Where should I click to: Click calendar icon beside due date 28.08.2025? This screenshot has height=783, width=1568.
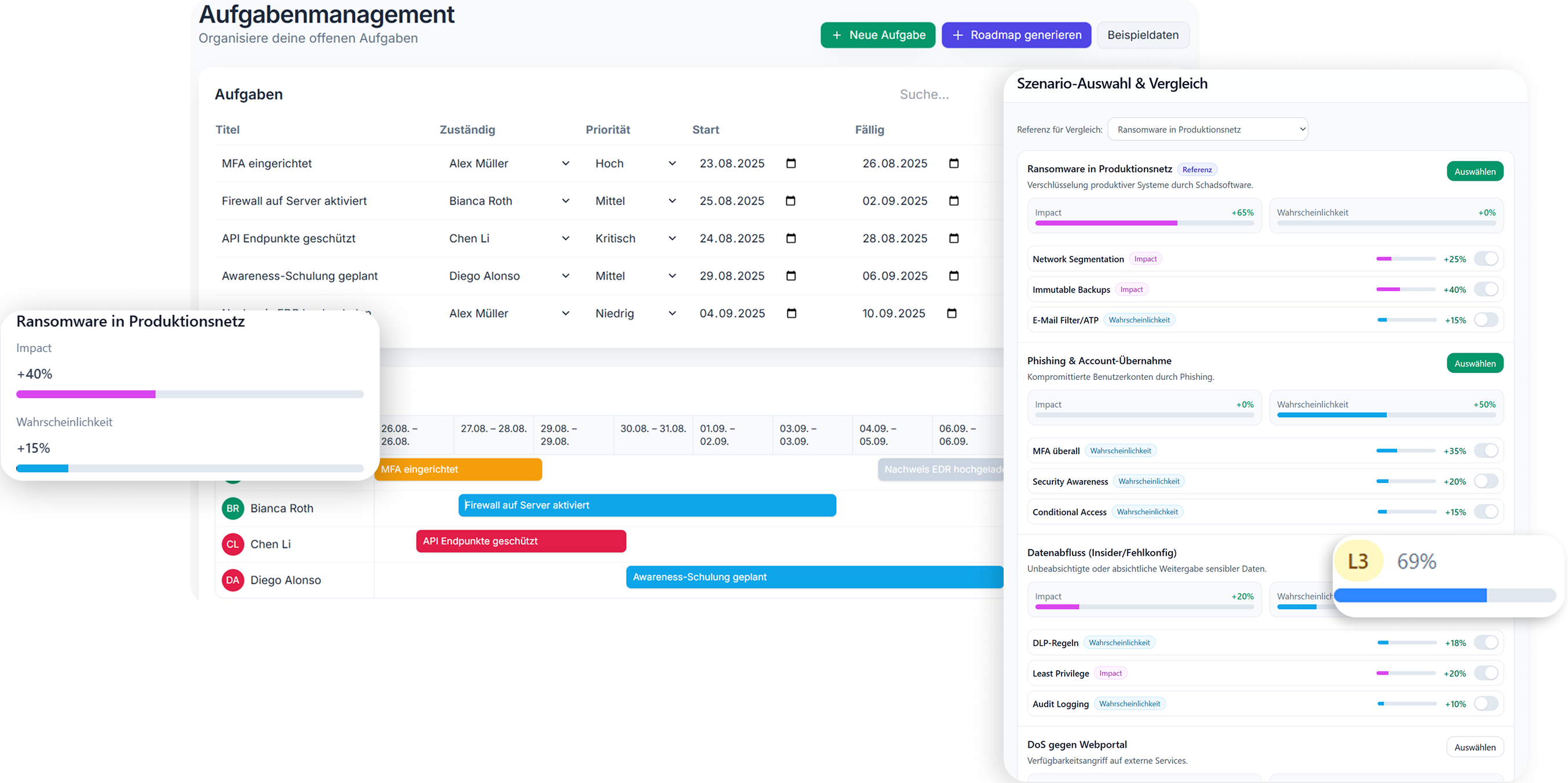953,239
